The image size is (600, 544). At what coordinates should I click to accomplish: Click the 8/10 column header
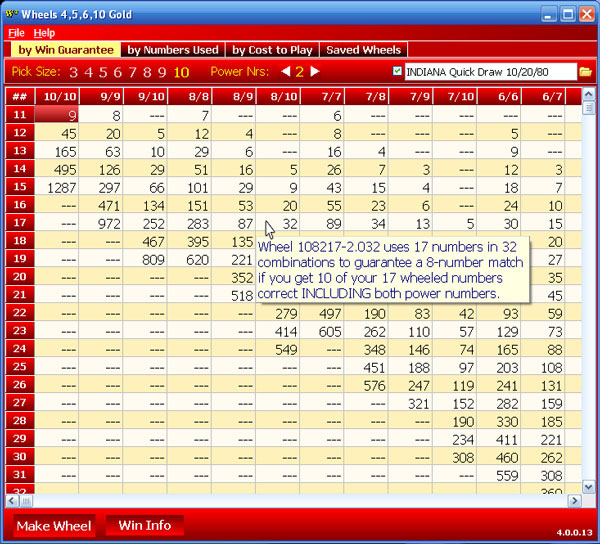point(278,96)
